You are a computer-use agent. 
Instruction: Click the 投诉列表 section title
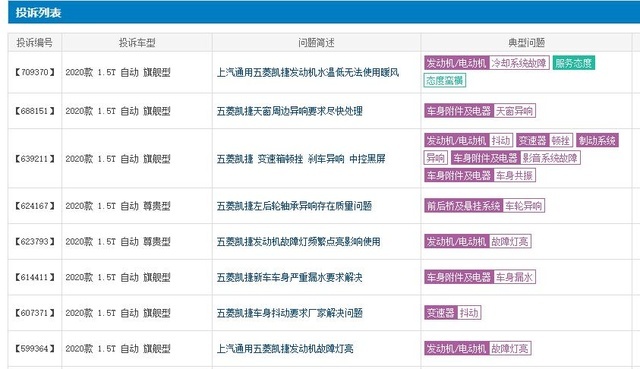click(x=38, y=13)
